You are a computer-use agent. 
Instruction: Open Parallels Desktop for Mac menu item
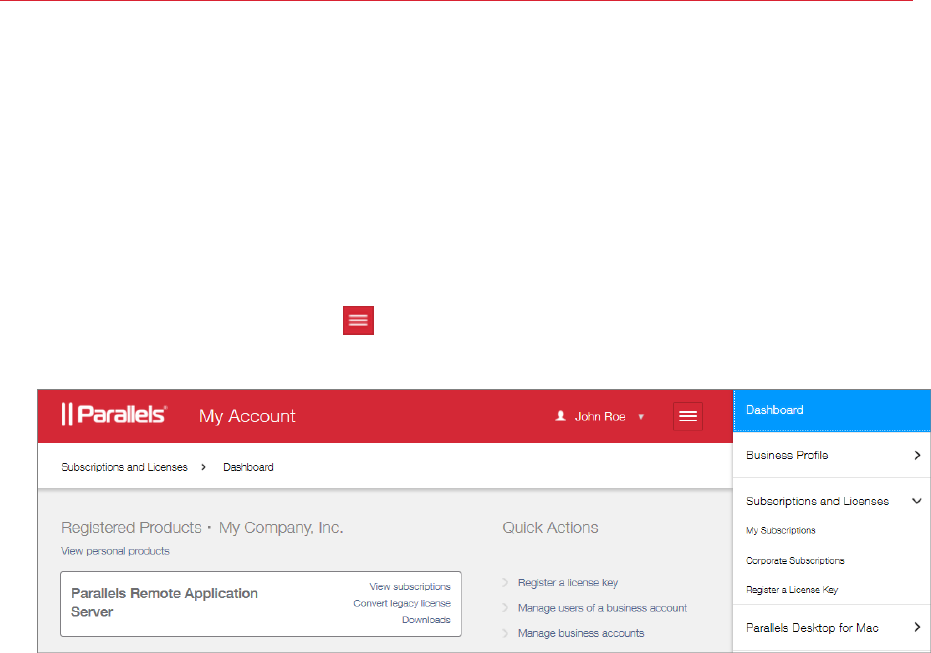click(832, 627)
